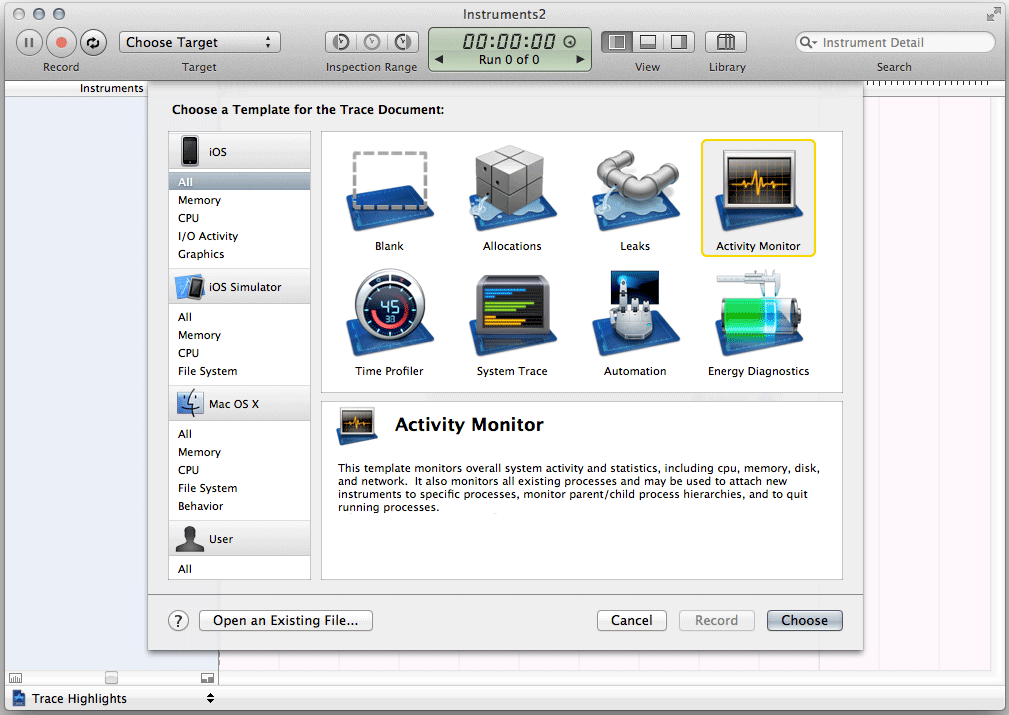Click the Cancel button

[x=631, y=620]
